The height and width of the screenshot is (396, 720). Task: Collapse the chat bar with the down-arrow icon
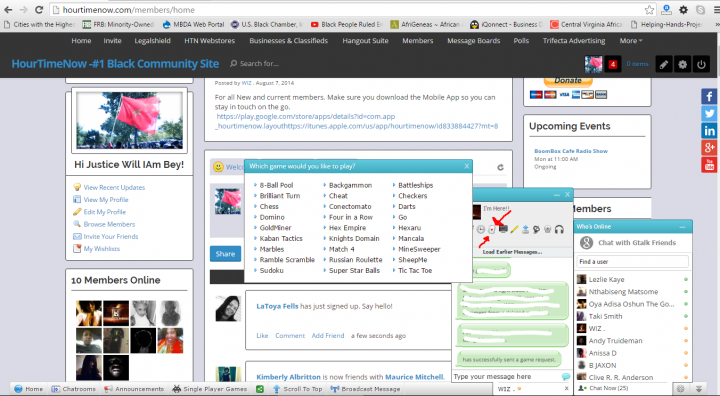click(699, 389)
